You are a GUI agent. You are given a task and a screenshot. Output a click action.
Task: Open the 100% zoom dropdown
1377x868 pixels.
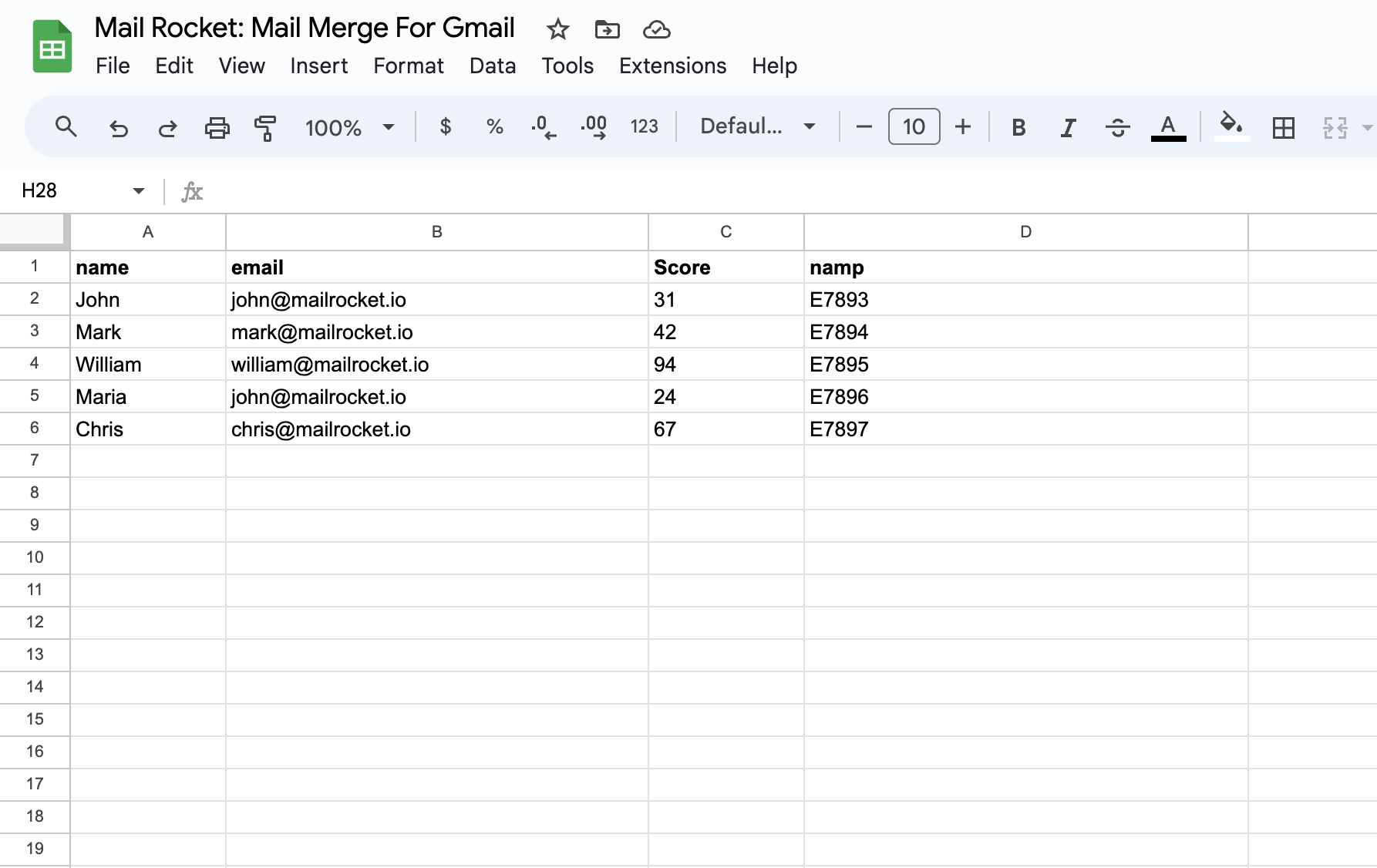click(x=349, y=127)
